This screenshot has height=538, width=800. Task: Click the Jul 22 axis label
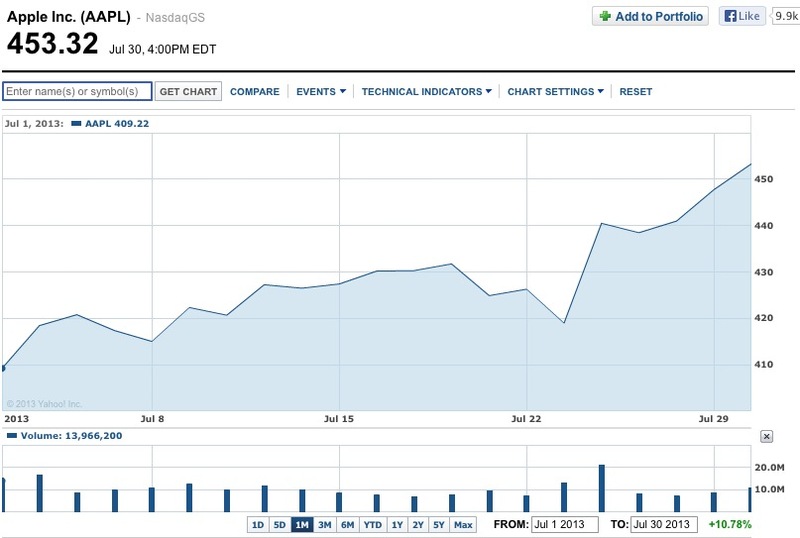pos(526,419)
